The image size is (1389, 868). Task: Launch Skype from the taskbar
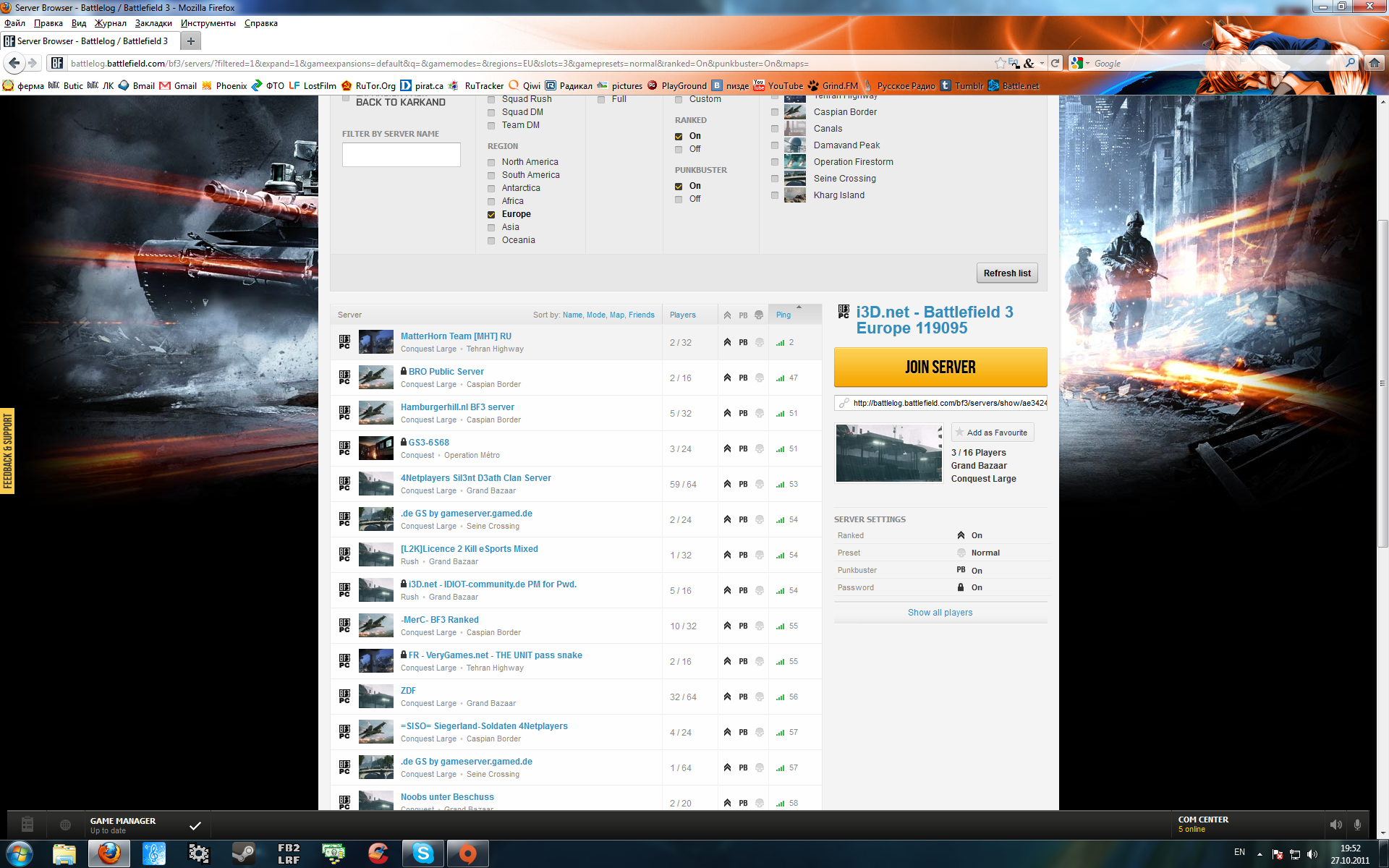coord(423,854)
